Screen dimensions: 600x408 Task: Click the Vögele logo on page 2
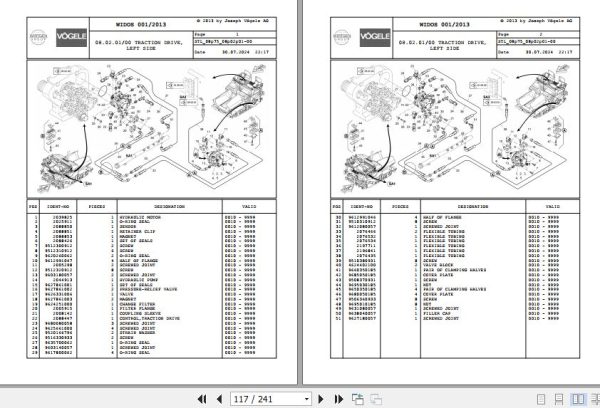pos(375,38)
